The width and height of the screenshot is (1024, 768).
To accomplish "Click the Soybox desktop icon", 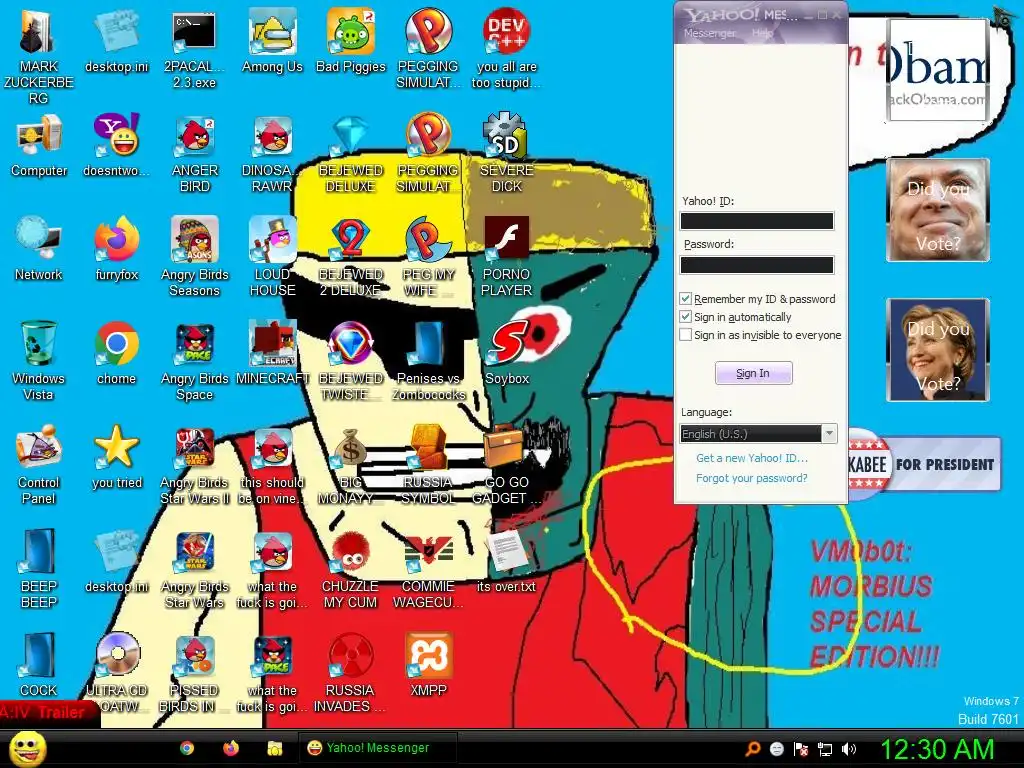I will pyautogui.click(x=507, y=353).
